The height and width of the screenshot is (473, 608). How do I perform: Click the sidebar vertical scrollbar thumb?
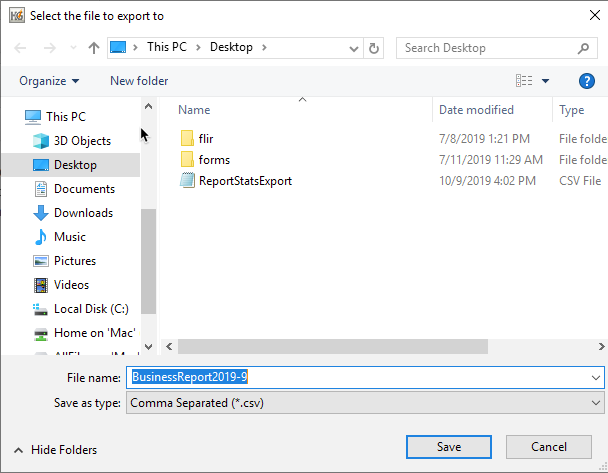[x=148, y=261]
